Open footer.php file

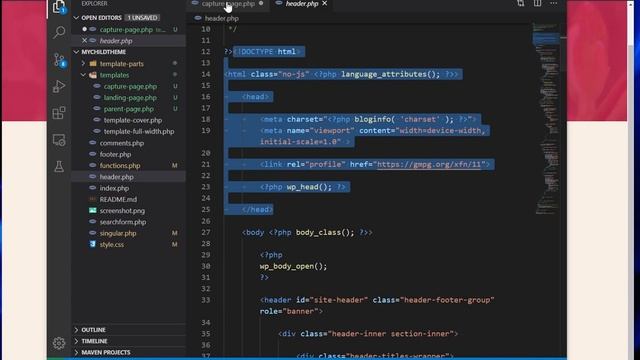pyautogui.click(x=115, y=154)
